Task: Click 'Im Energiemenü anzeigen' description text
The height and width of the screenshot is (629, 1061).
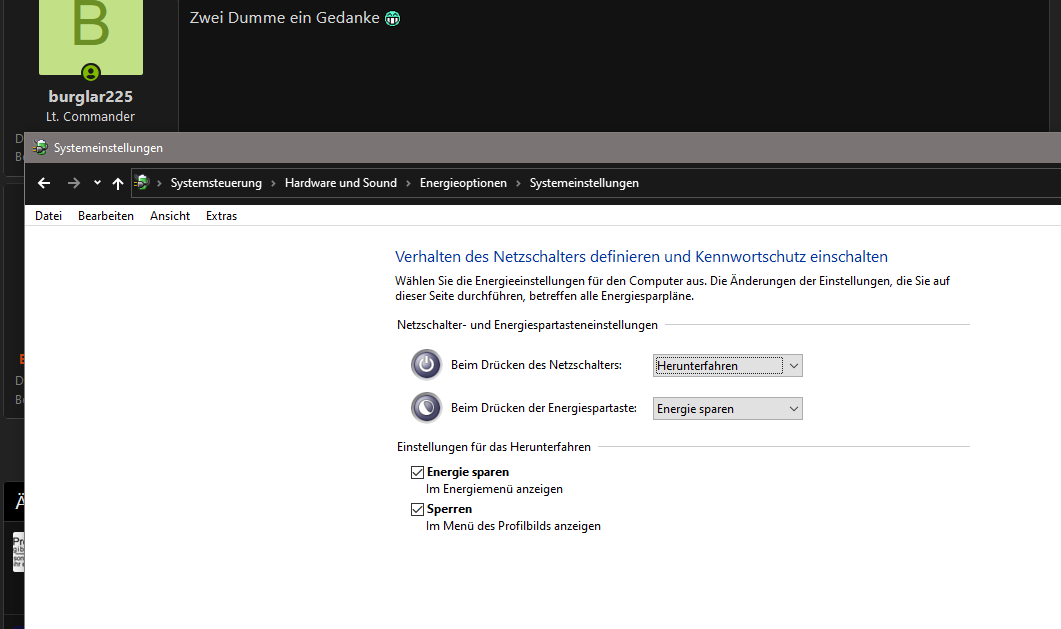Action: pyautogui.click(x=494, y=489)
